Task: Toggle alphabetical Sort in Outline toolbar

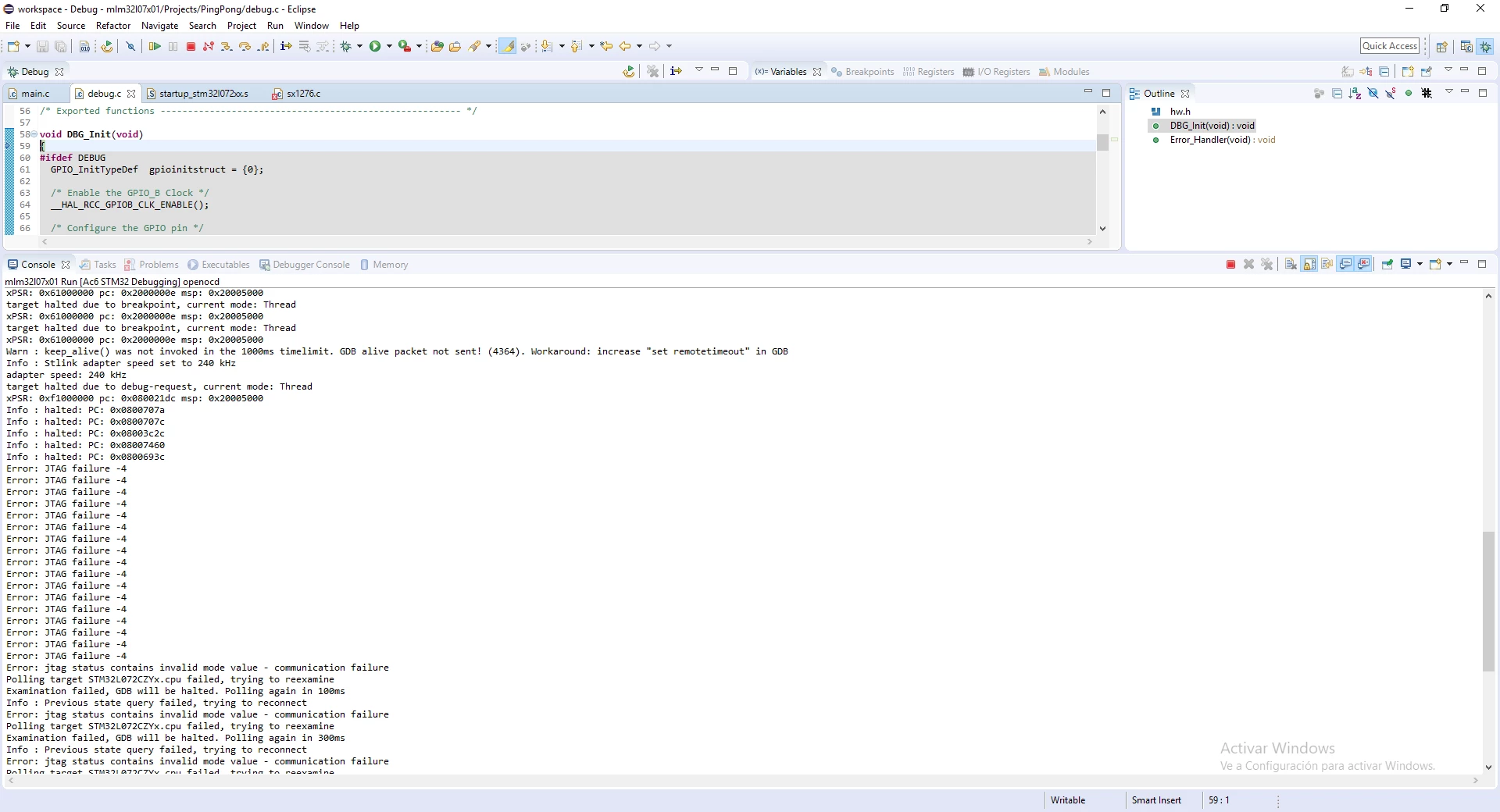Action: pos(1355,94)
